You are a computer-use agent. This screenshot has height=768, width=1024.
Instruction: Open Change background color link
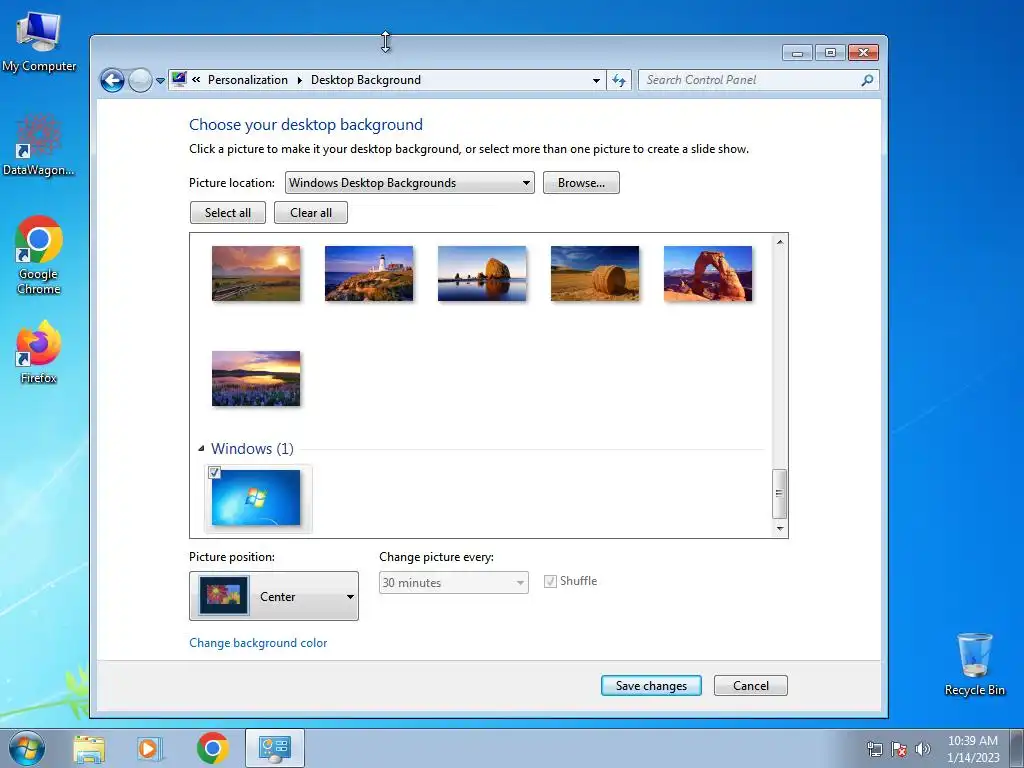pyautogui.click(x=258, y=643)
